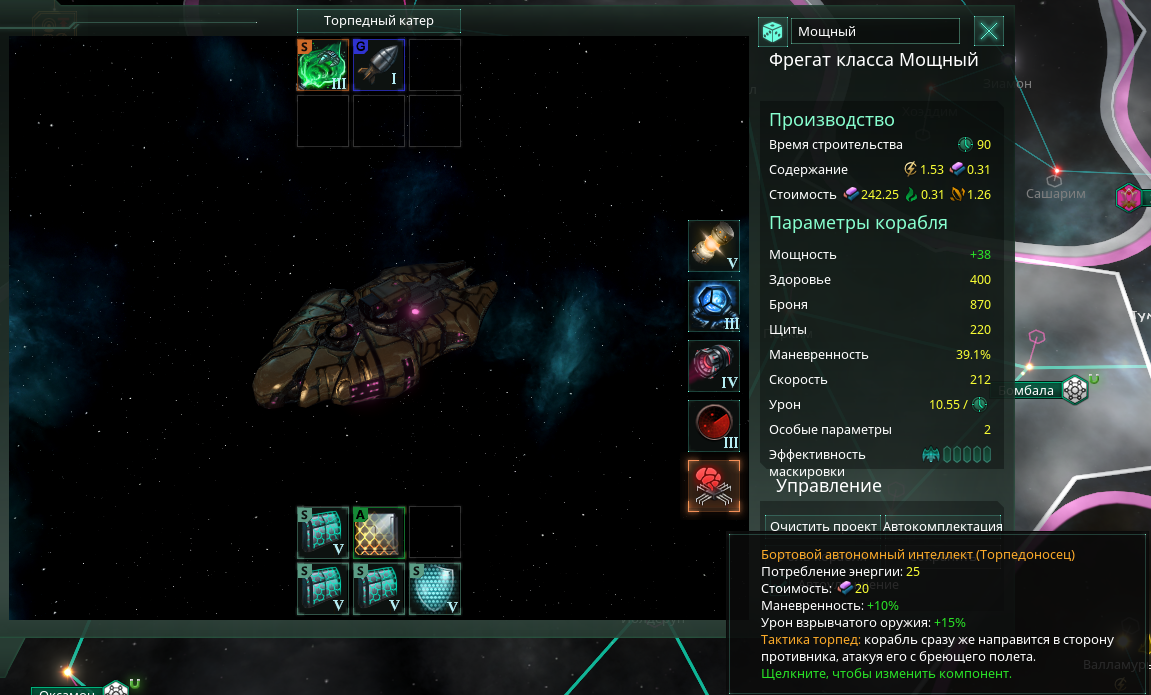Image resolution: width=1151 pixels, height=695 pixels.
Task: Click the Автокомплектация button
Action: [x=943, y=525]
